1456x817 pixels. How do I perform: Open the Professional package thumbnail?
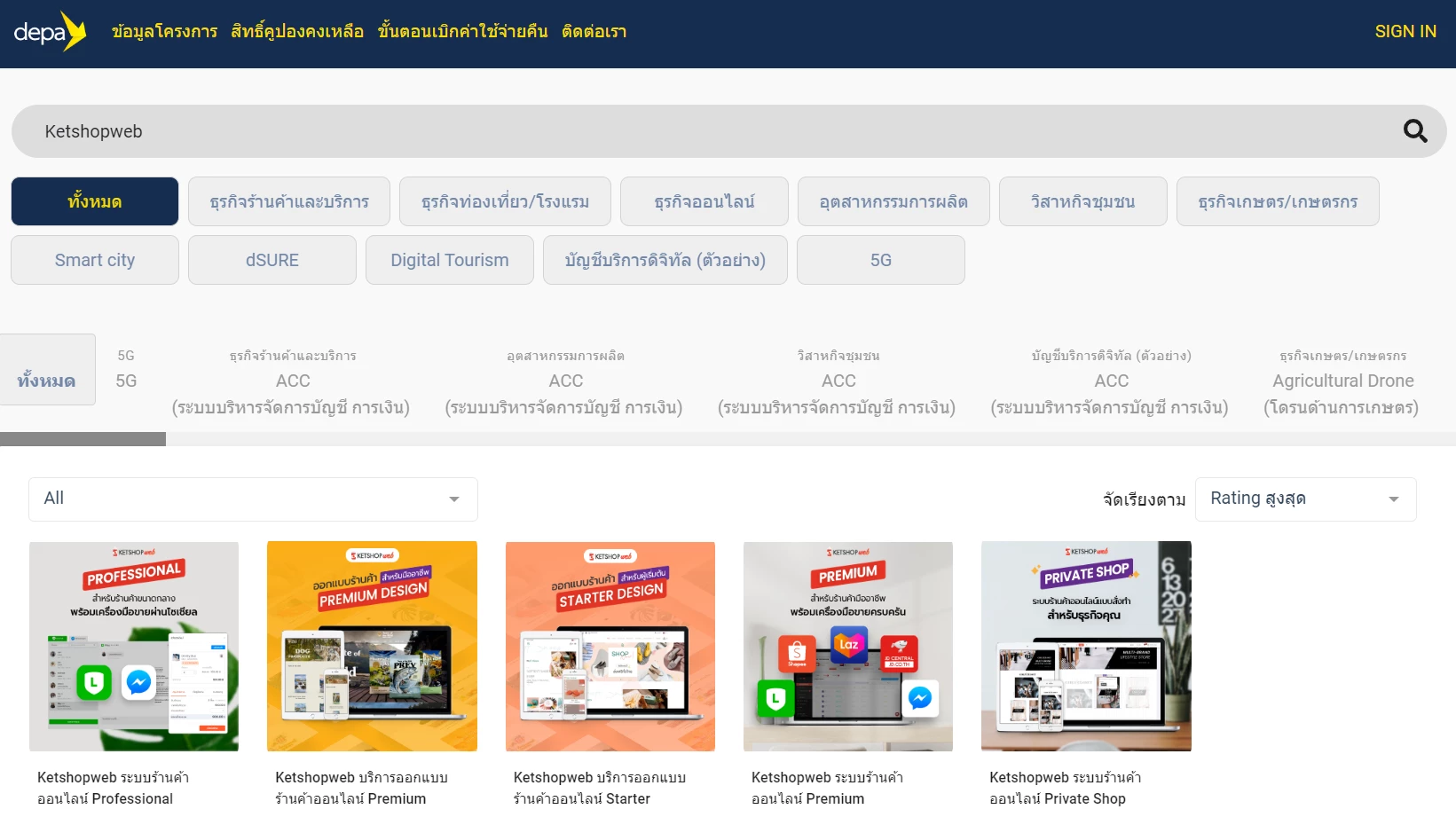click(134, 647)
